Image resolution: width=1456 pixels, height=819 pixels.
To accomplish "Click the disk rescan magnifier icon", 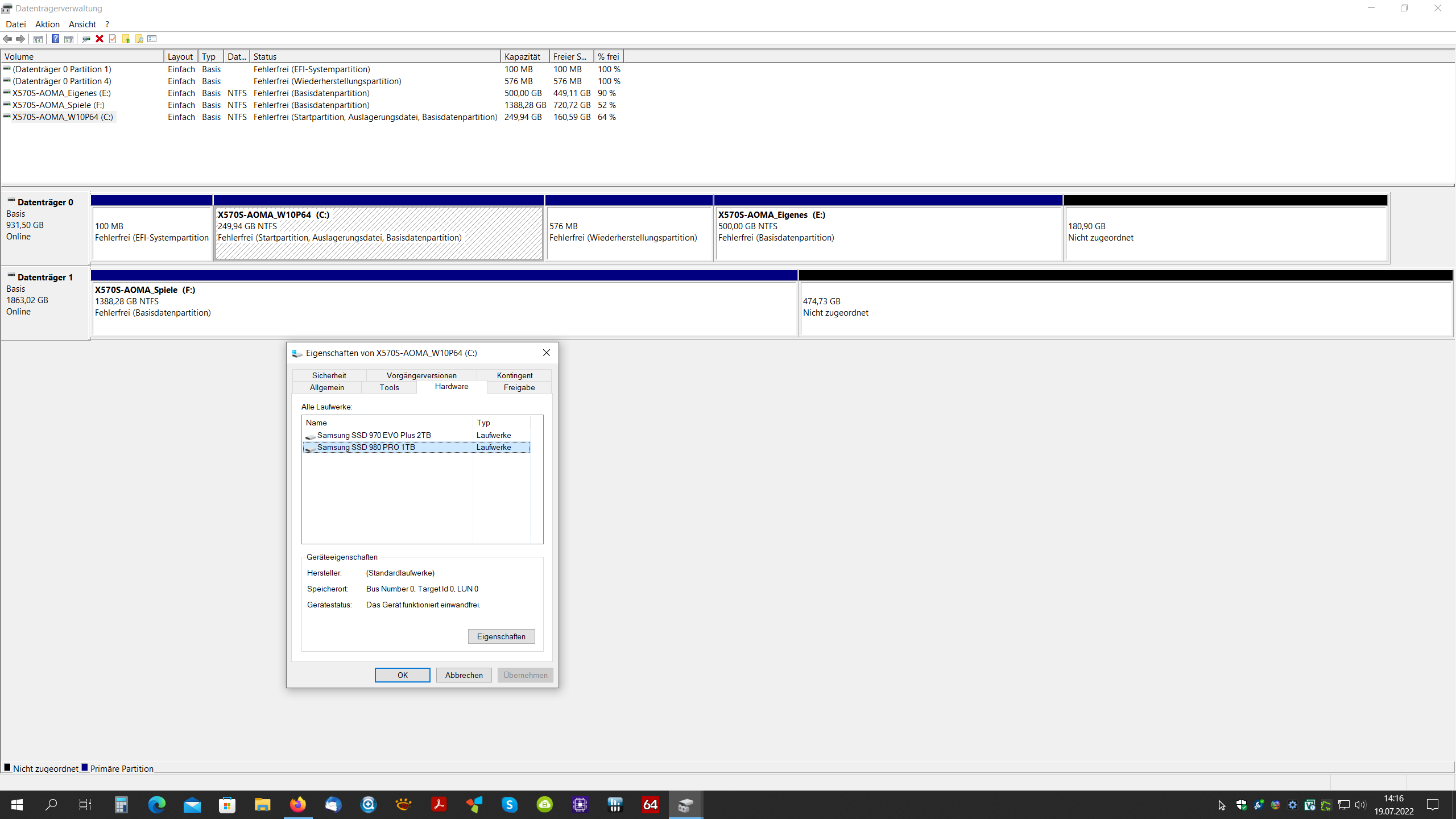I will tap(86, 39).
